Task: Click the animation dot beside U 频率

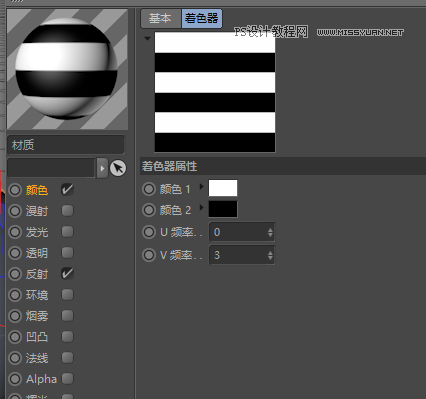Action: [x=149, y=232]
